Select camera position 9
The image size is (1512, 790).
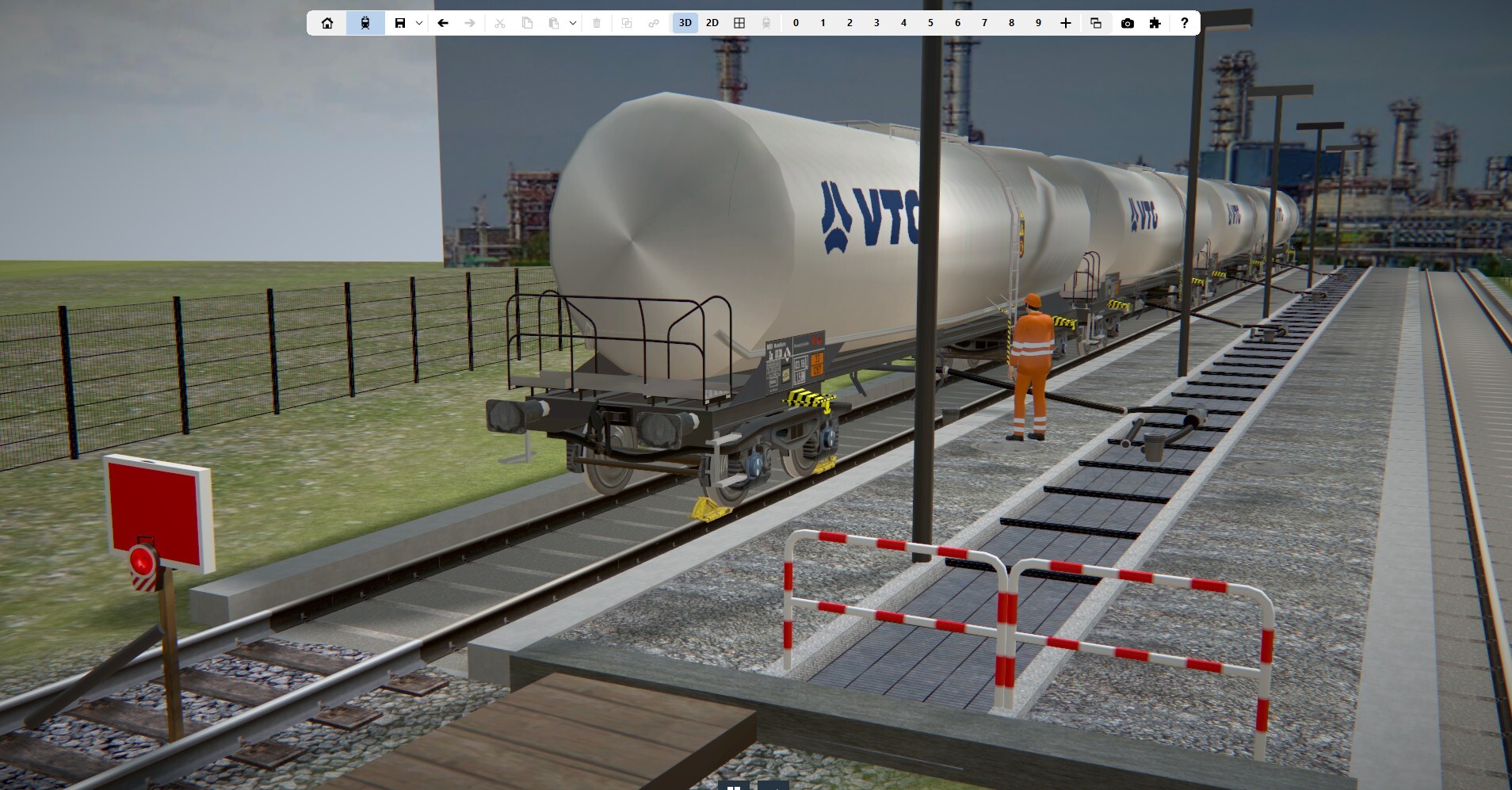(1038, 23)
